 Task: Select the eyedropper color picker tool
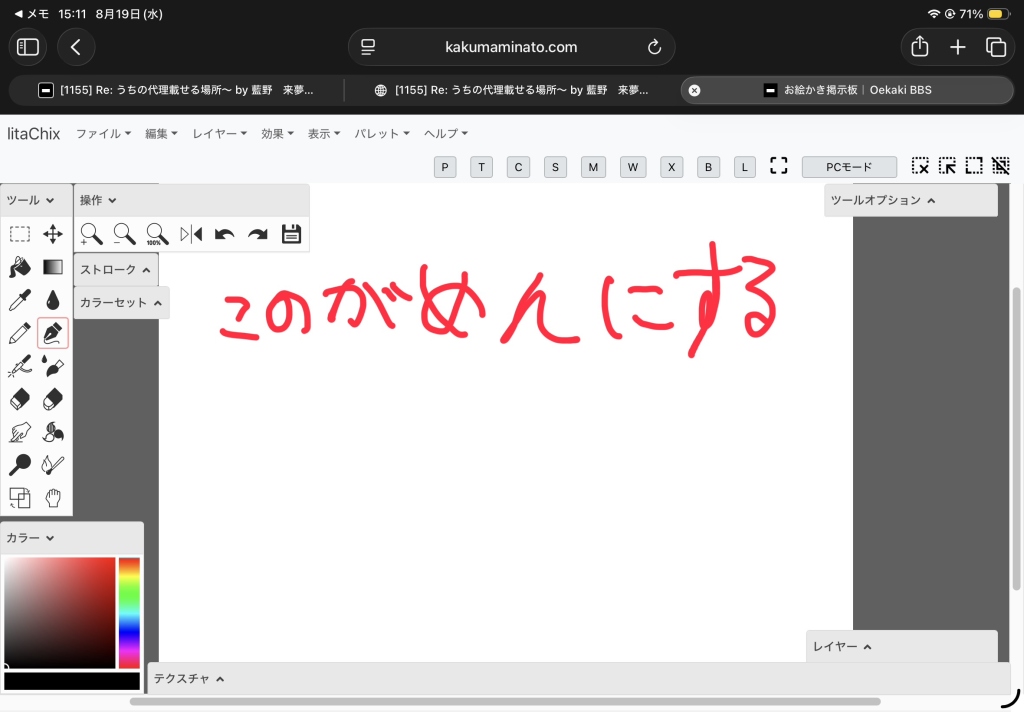(x=20, y=300)
